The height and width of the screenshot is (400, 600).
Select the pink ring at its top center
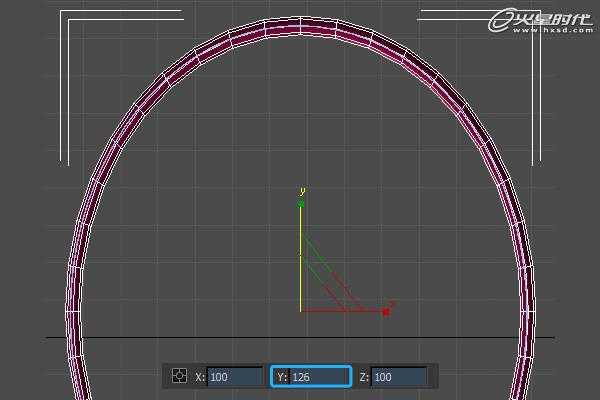[x=301, y=26]
